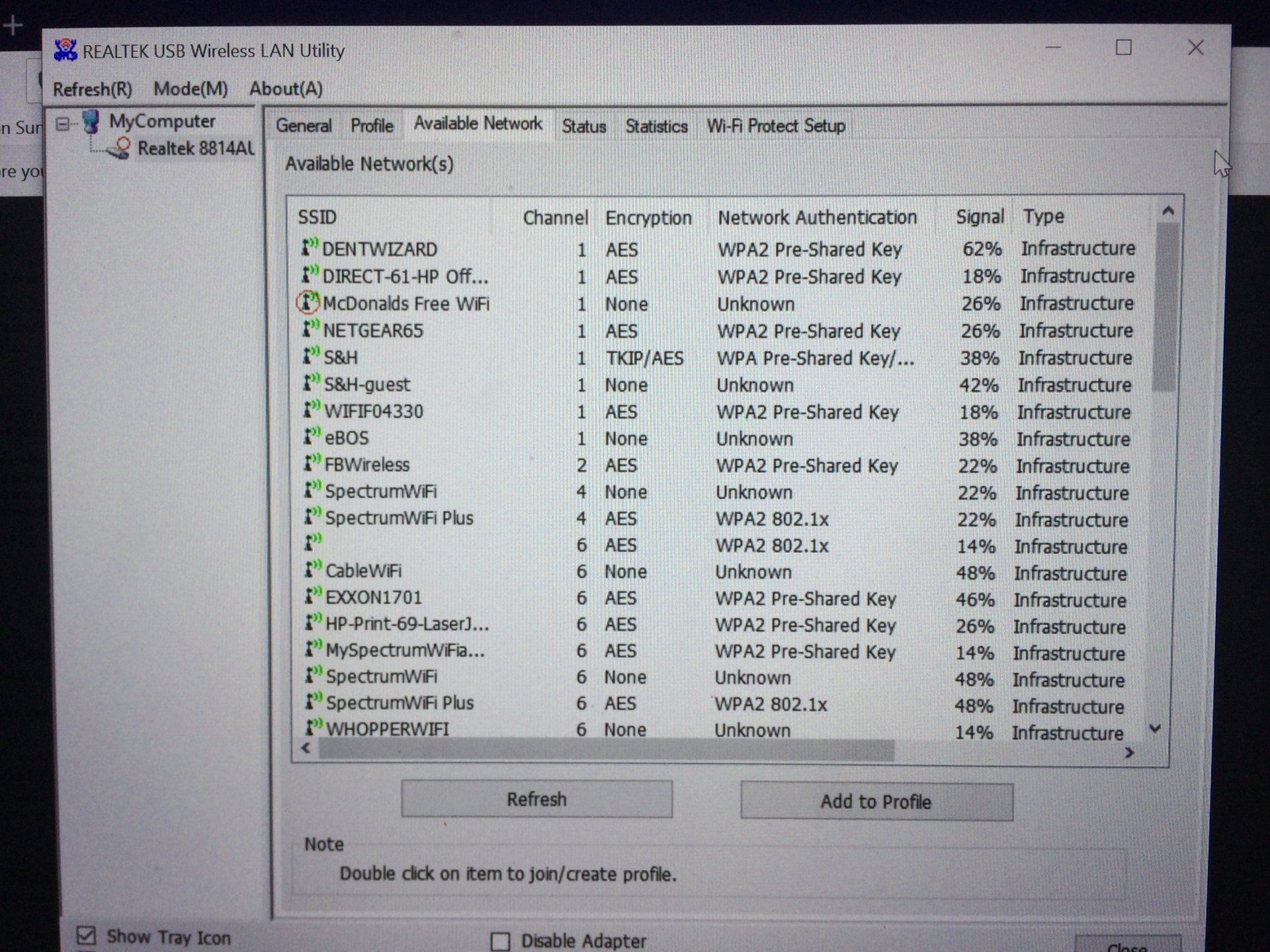
Task: Open new tab in background browser window
Action: click(x=13, y=25)
